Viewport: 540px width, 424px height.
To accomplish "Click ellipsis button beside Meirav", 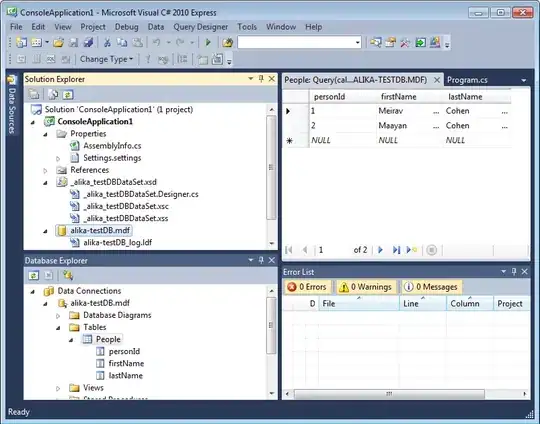I will 436,111.
